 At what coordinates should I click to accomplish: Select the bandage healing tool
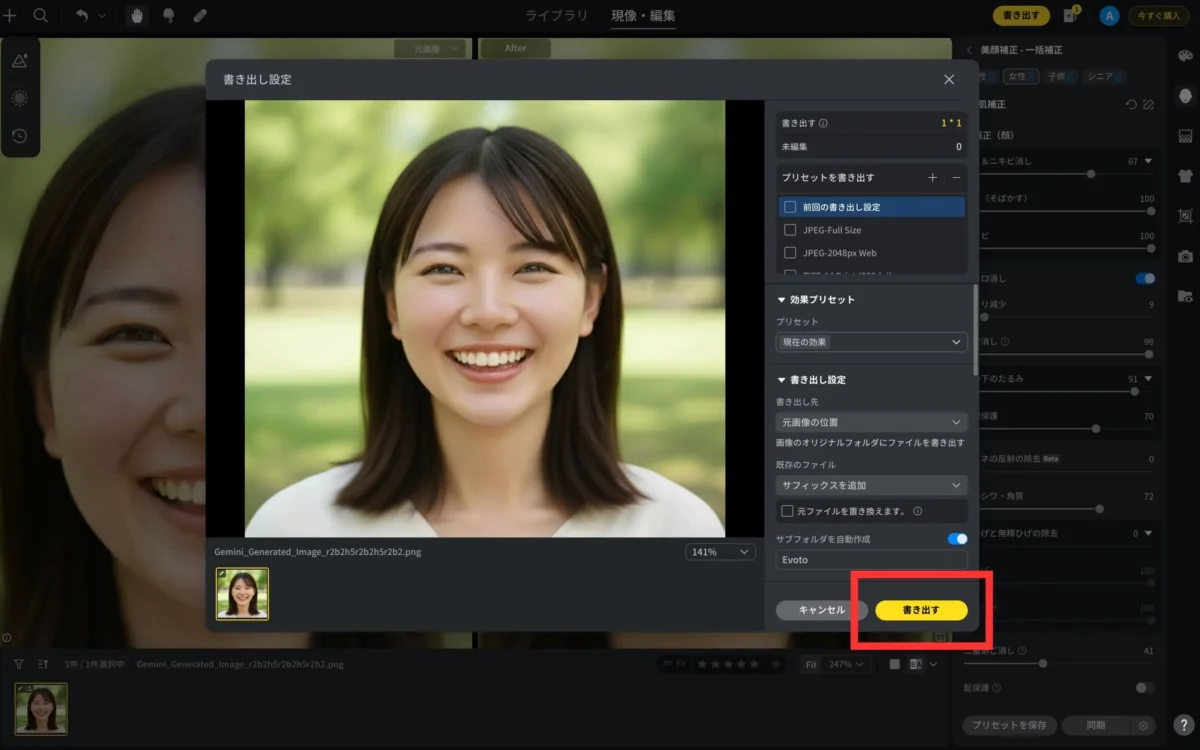[x=200, y=15]
